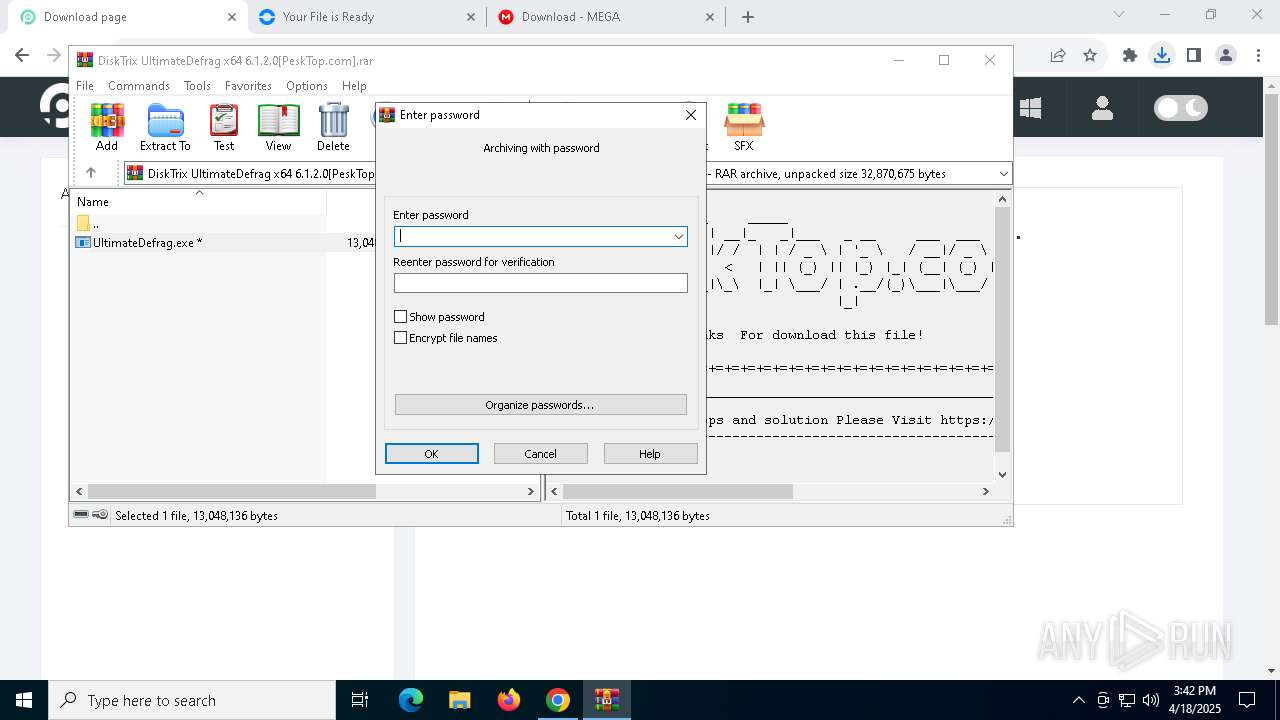Open the Chrome profile avatar

(1226, 56)
